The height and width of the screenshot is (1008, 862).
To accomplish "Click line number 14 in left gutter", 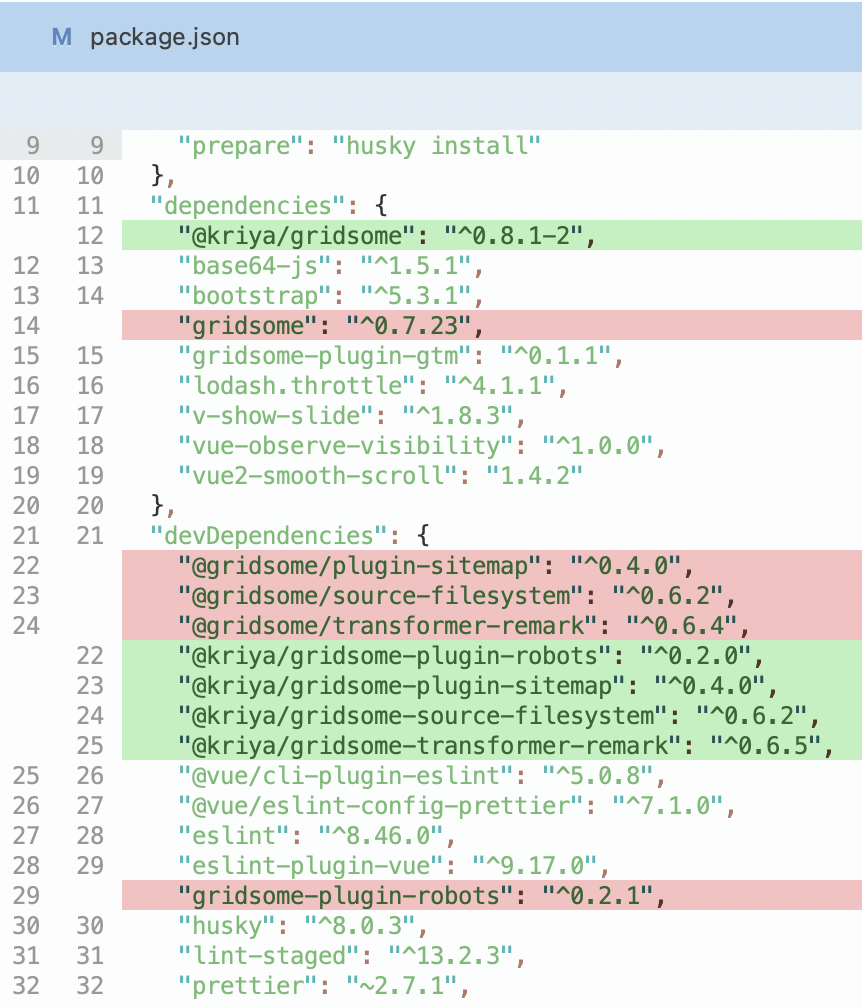I will (x=31, y=325).
